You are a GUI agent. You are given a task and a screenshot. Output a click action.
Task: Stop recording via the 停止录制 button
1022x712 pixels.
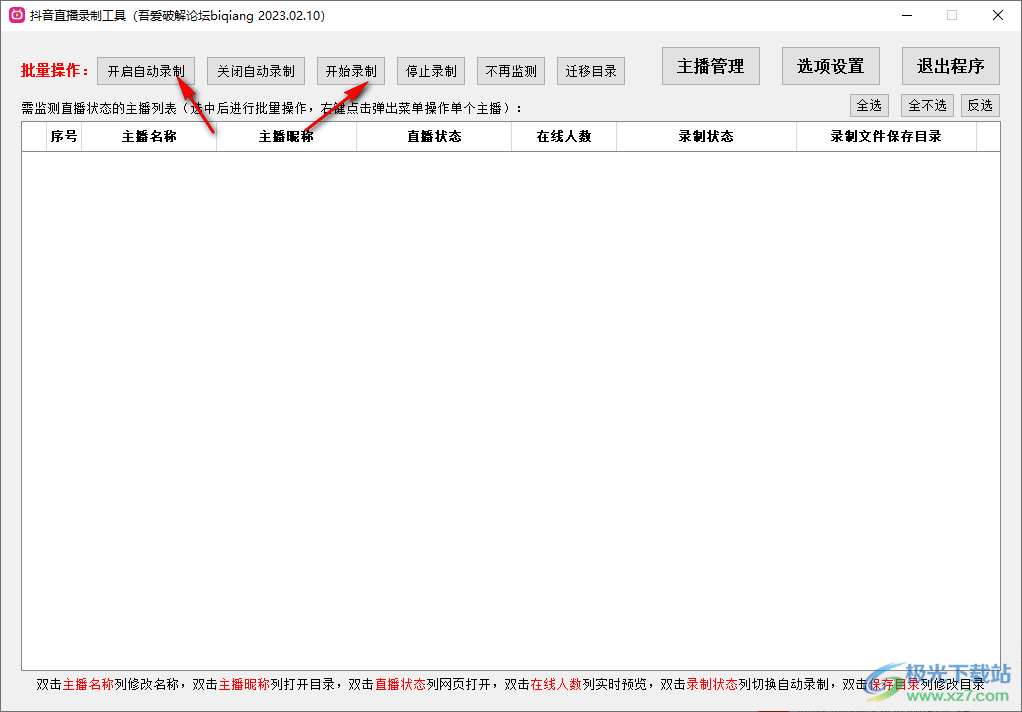pyautogui.click(x=430, y=70)
